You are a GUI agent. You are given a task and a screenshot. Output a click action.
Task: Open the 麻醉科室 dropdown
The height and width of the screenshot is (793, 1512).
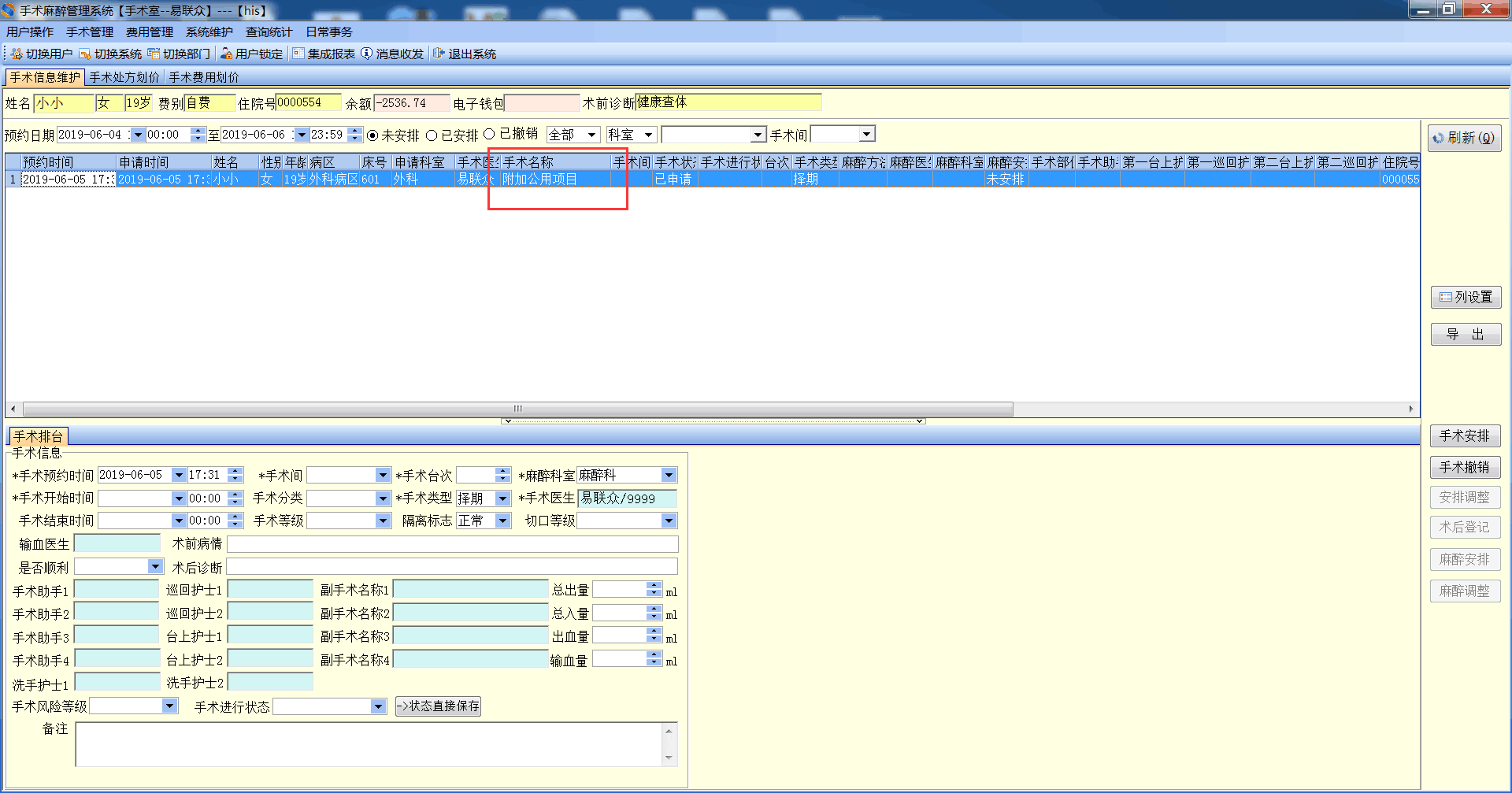(x=669, y=475)
